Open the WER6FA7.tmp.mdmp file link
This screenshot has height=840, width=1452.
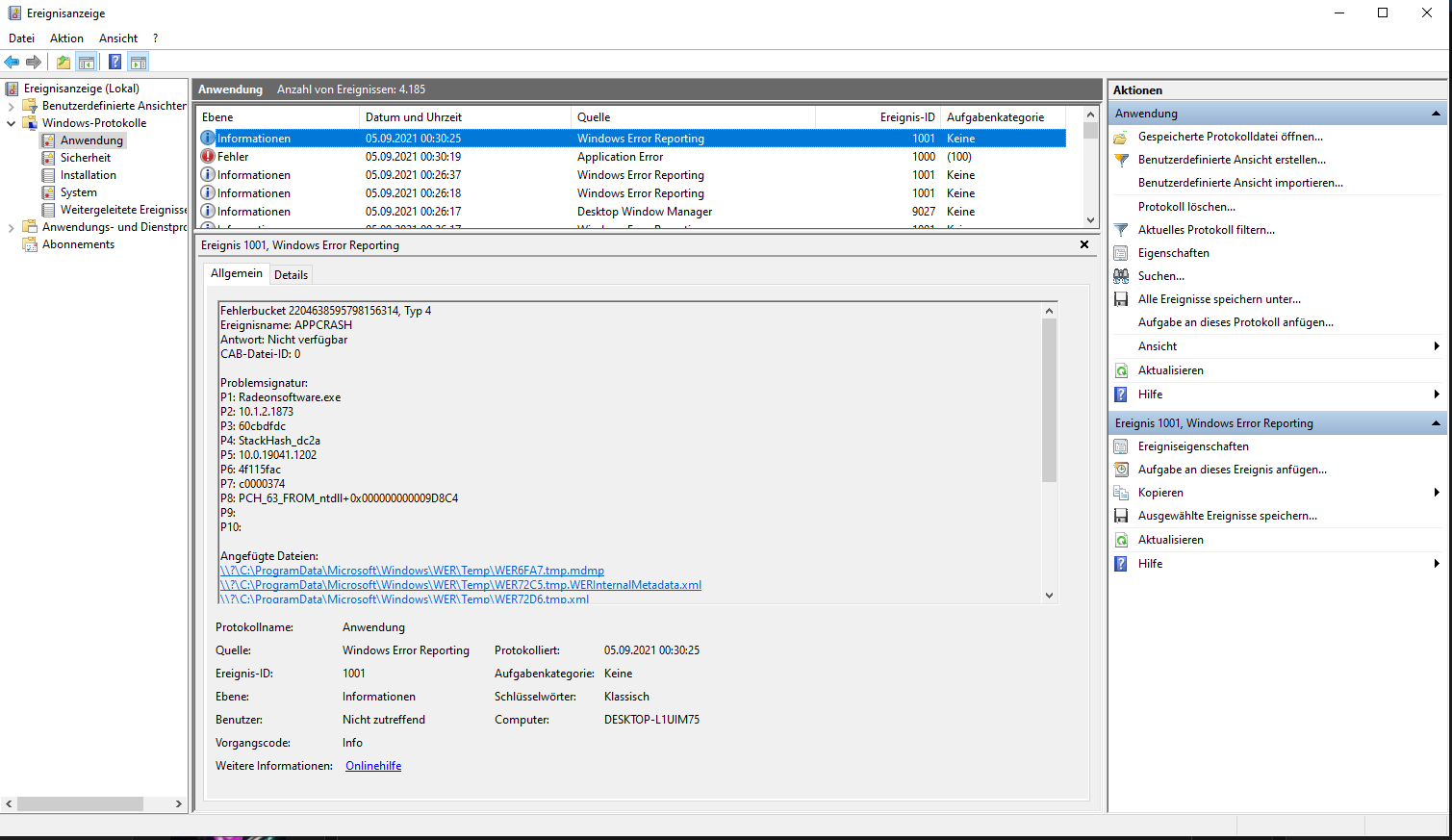(412, 571)
